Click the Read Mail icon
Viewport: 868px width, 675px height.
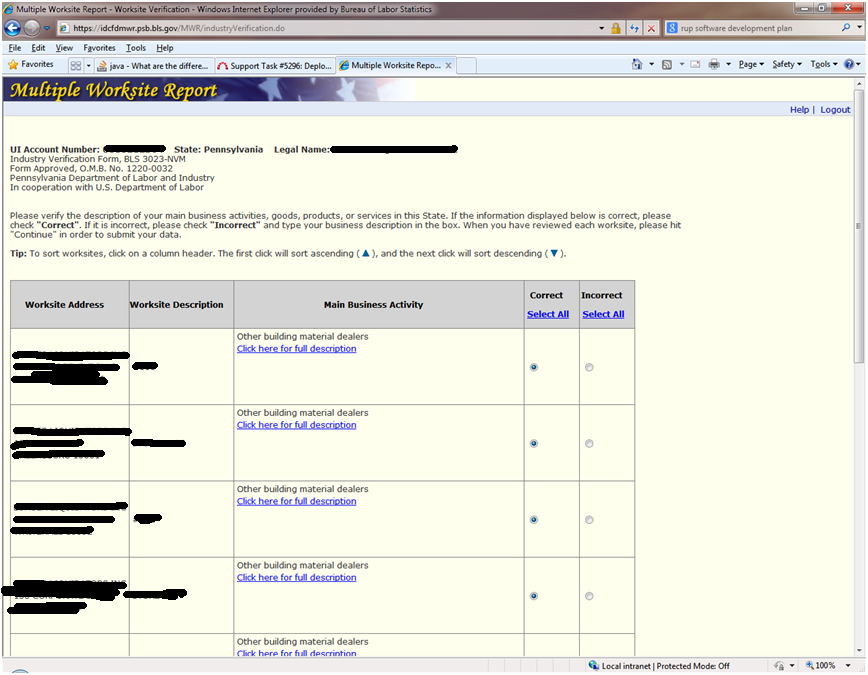[x=695, y=65]
